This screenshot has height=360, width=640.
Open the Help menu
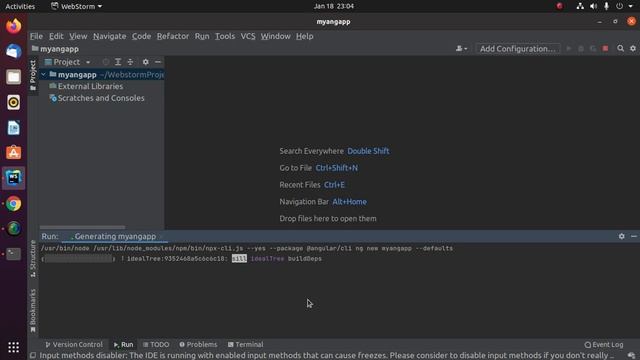click(x=304, y=36)
